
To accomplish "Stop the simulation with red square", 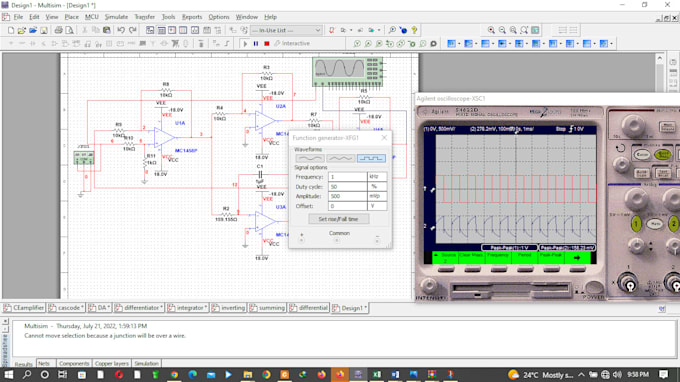I will [x=267, y=44].
